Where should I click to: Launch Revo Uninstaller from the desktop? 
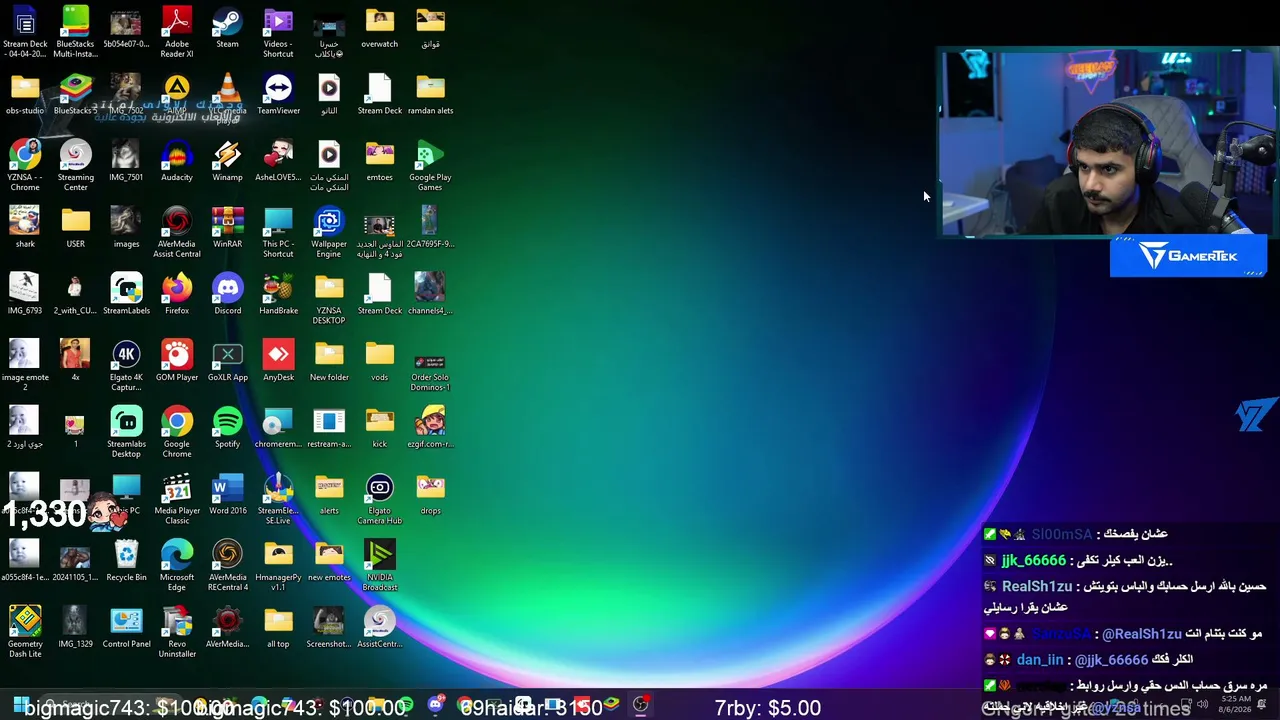tap(177, 632)
